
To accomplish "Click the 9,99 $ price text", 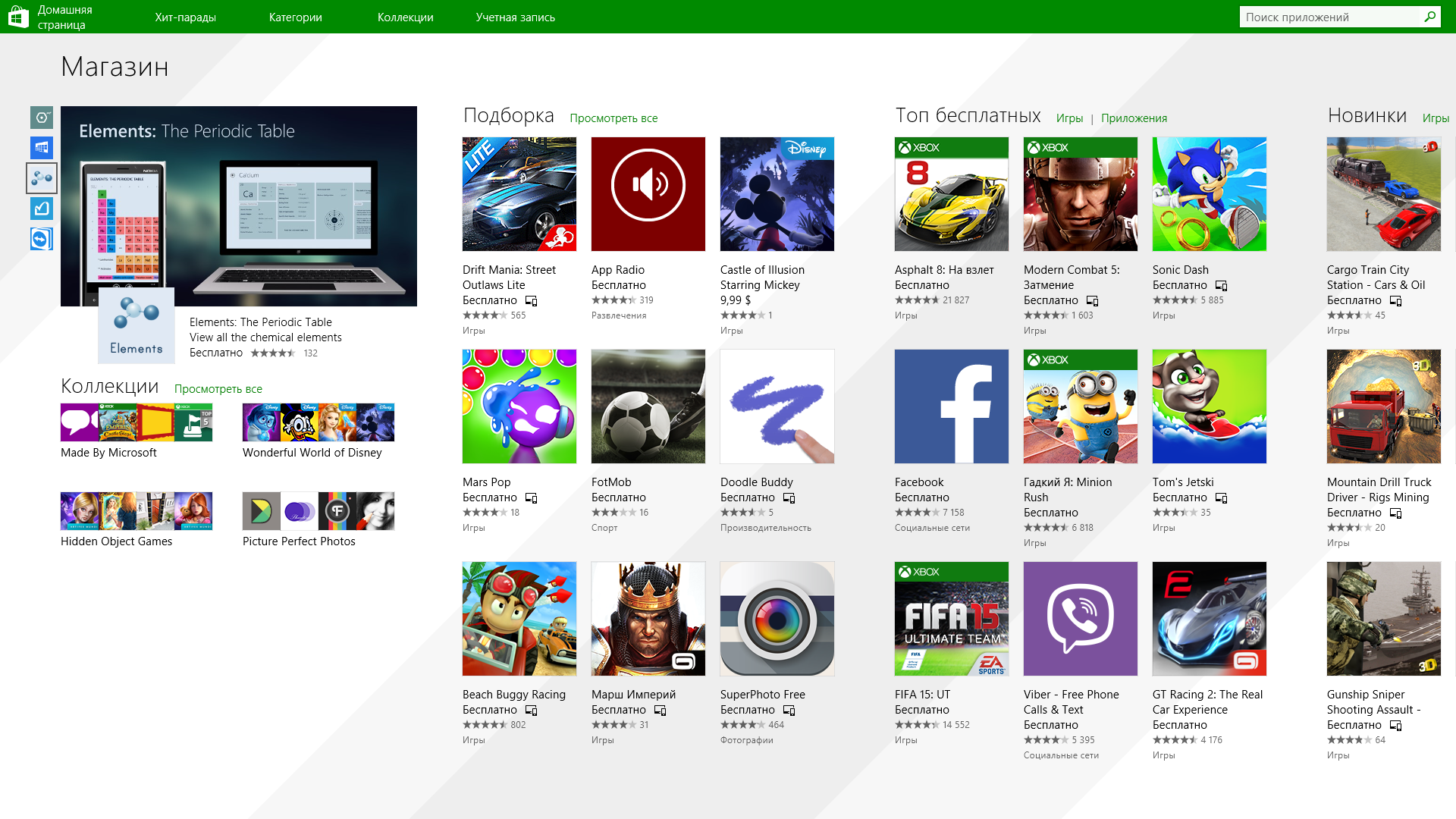I will click(736, 300).
